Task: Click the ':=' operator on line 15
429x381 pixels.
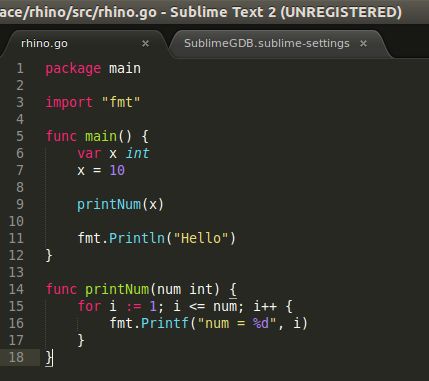Action: pyautogui.click(x=134, y=306)
